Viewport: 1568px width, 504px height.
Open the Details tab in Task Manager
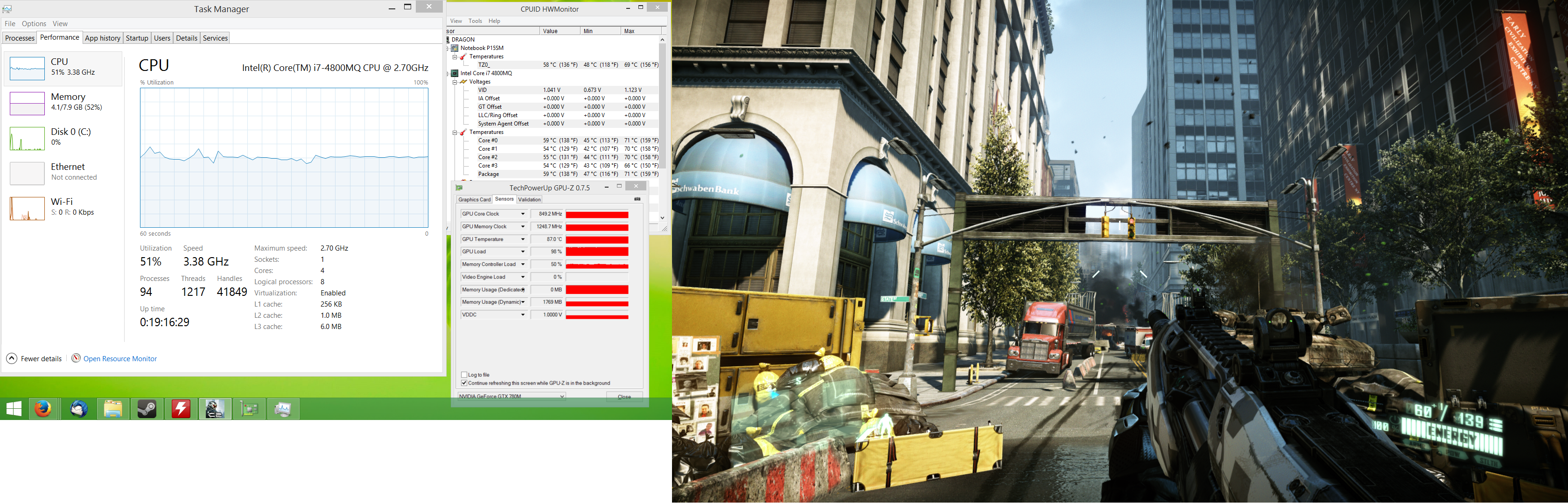coord(186,38)
